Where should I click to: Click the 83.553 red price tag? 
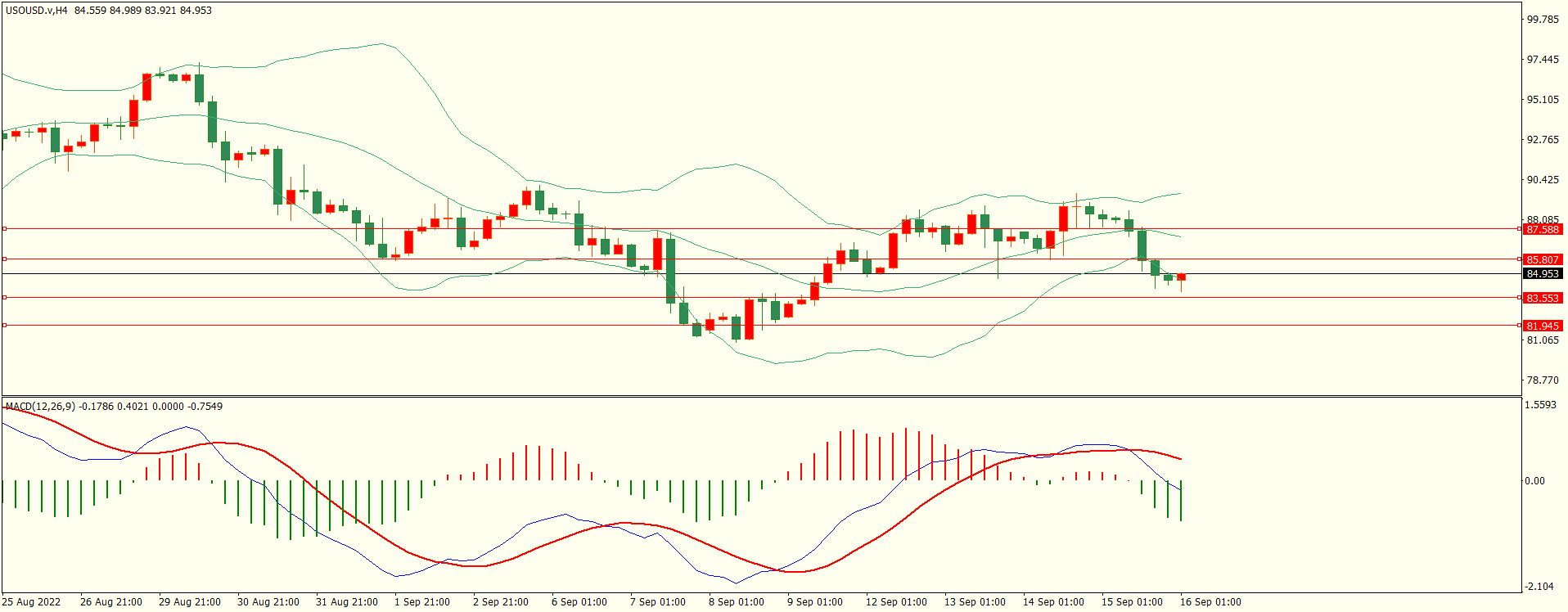click(x=1543, y=299)
